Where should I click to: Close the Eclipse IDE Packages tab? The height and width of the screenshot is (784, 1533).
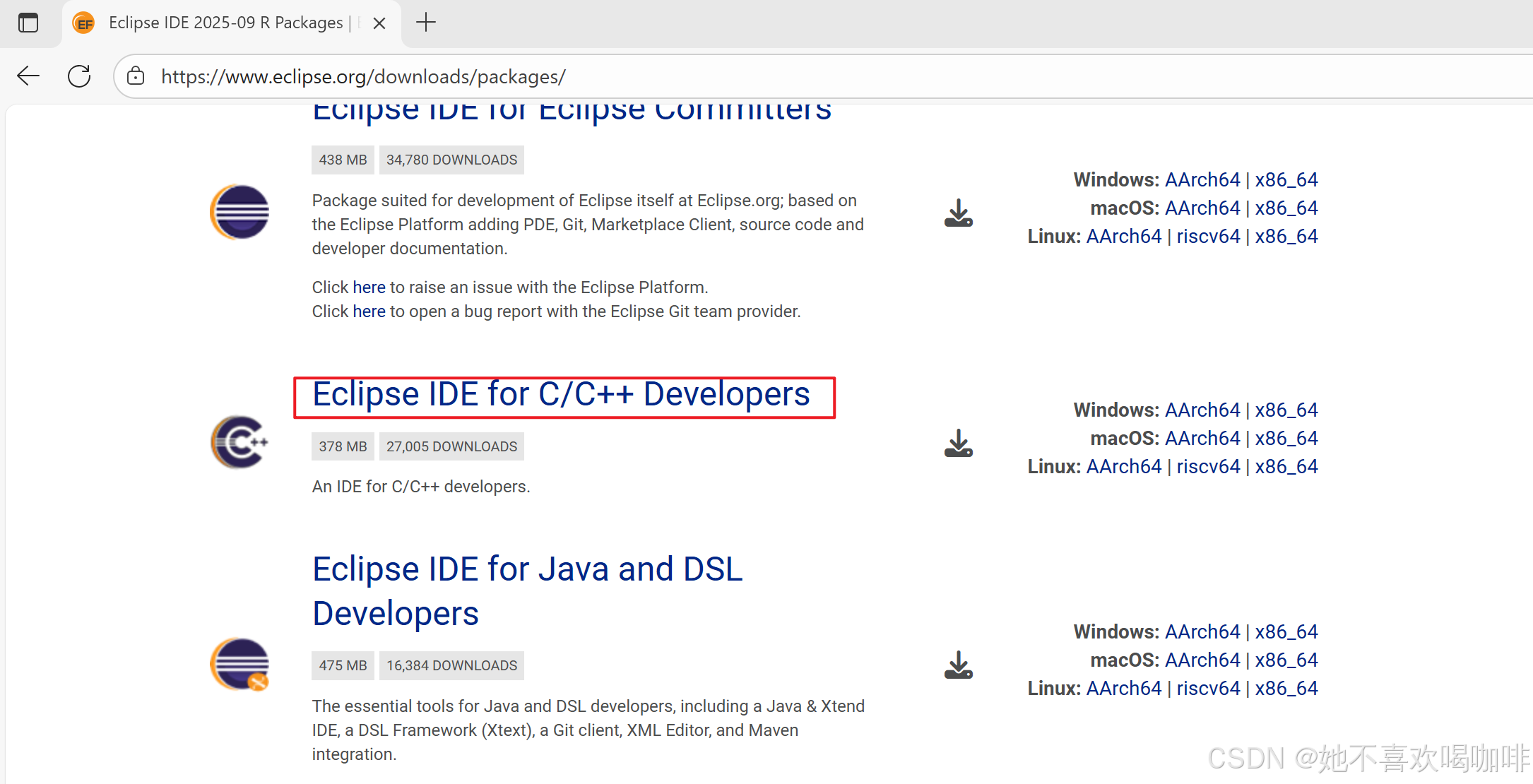click(x=379, y=23)
